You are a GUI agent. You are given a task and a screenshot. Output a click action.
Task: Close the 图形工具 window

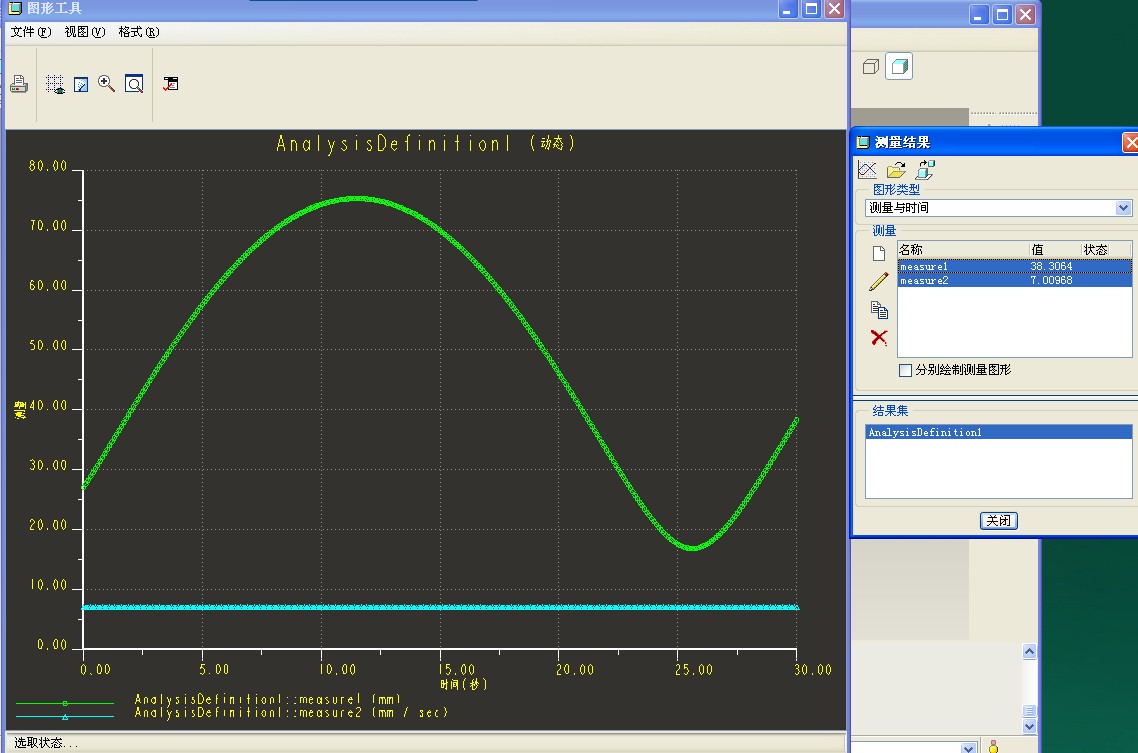(x=835, y=9)
